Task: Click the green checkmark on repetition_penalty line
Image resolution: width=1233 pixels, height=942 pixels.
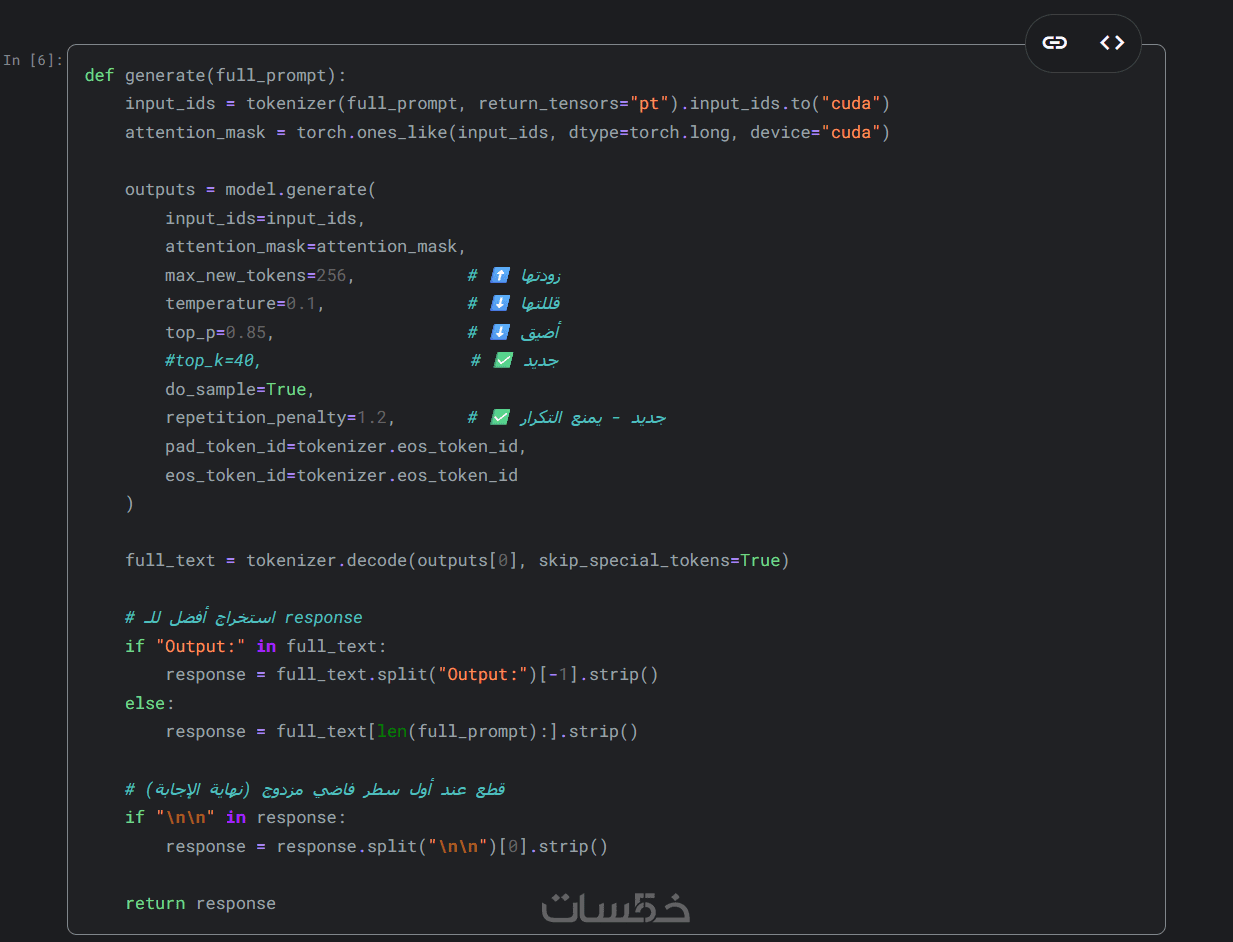Action: [x=499, y=418]
